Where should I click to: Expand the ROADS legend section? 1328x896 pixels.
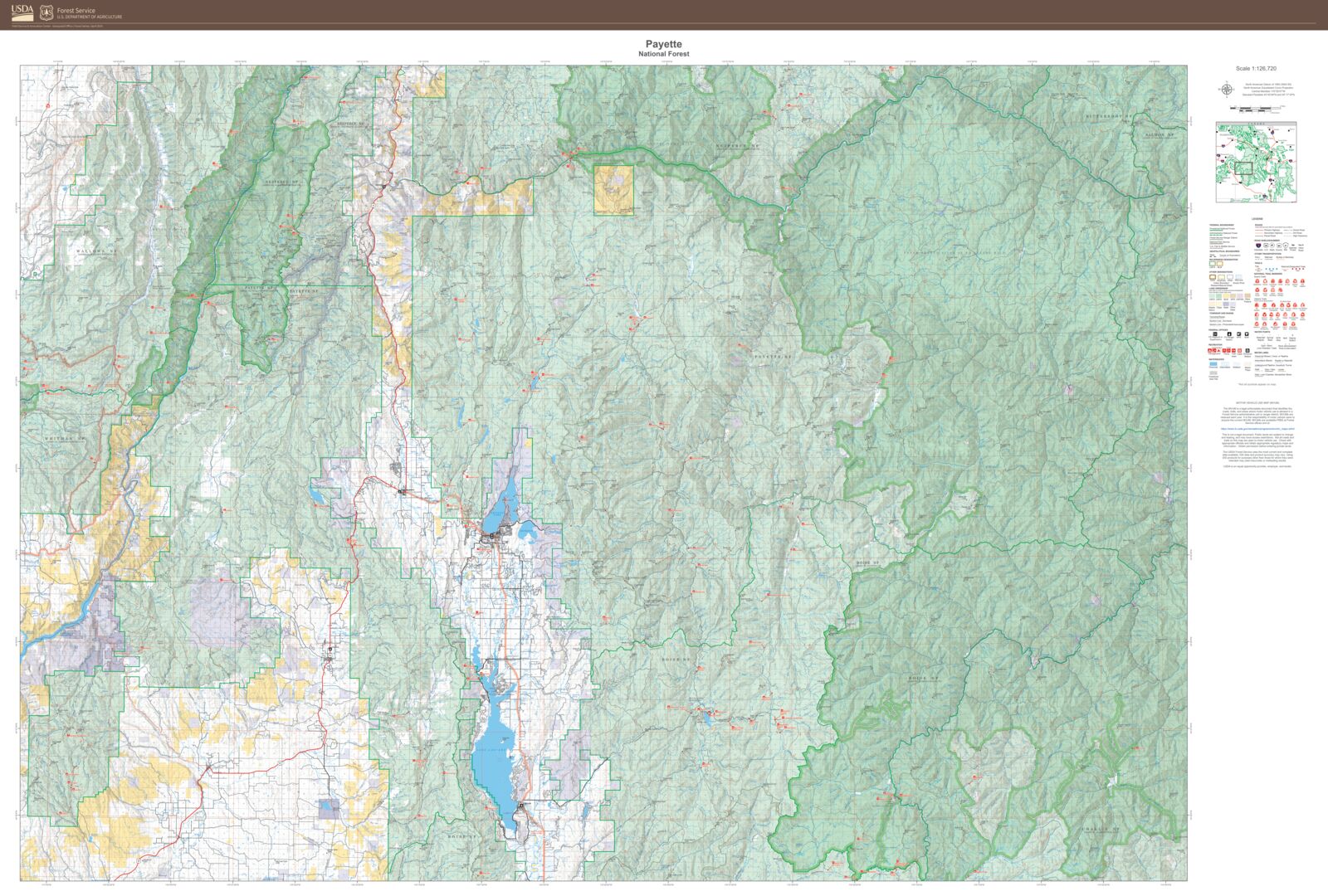click(x=1257, y=225)
